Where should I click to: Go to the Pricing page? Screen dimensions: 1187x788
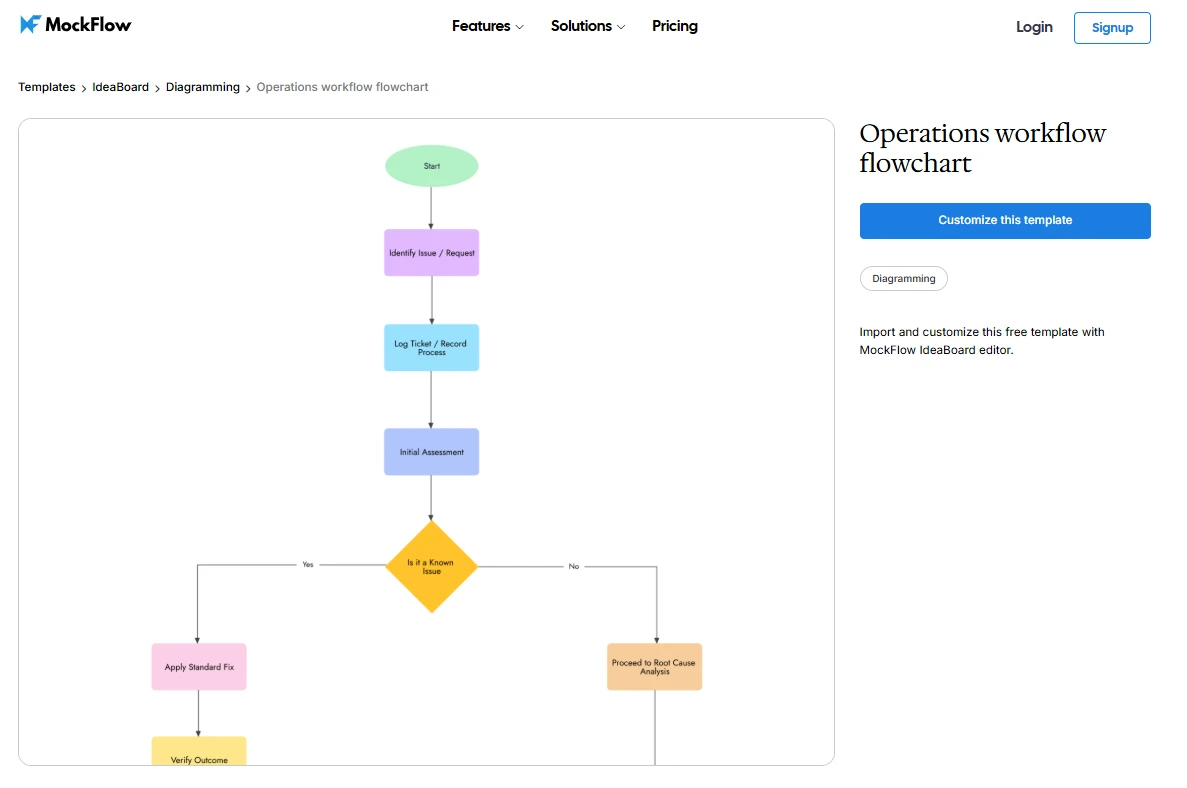pyautogui.click(x=675, y=26)
